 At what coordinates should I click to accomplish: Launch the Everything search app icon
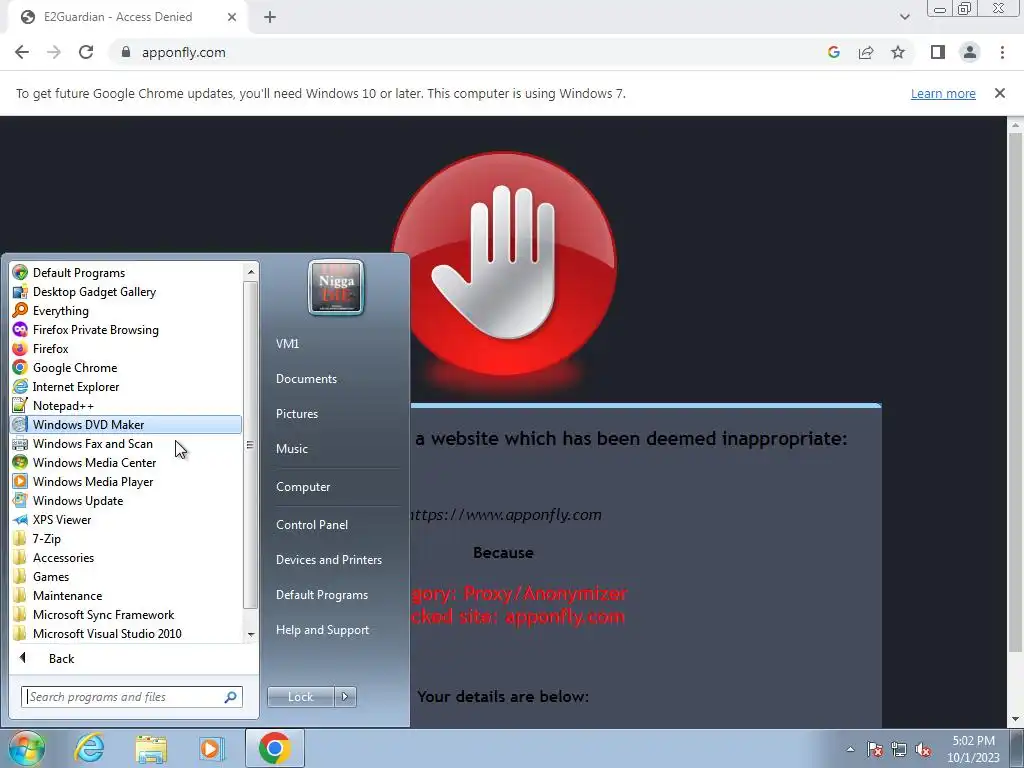20,310
